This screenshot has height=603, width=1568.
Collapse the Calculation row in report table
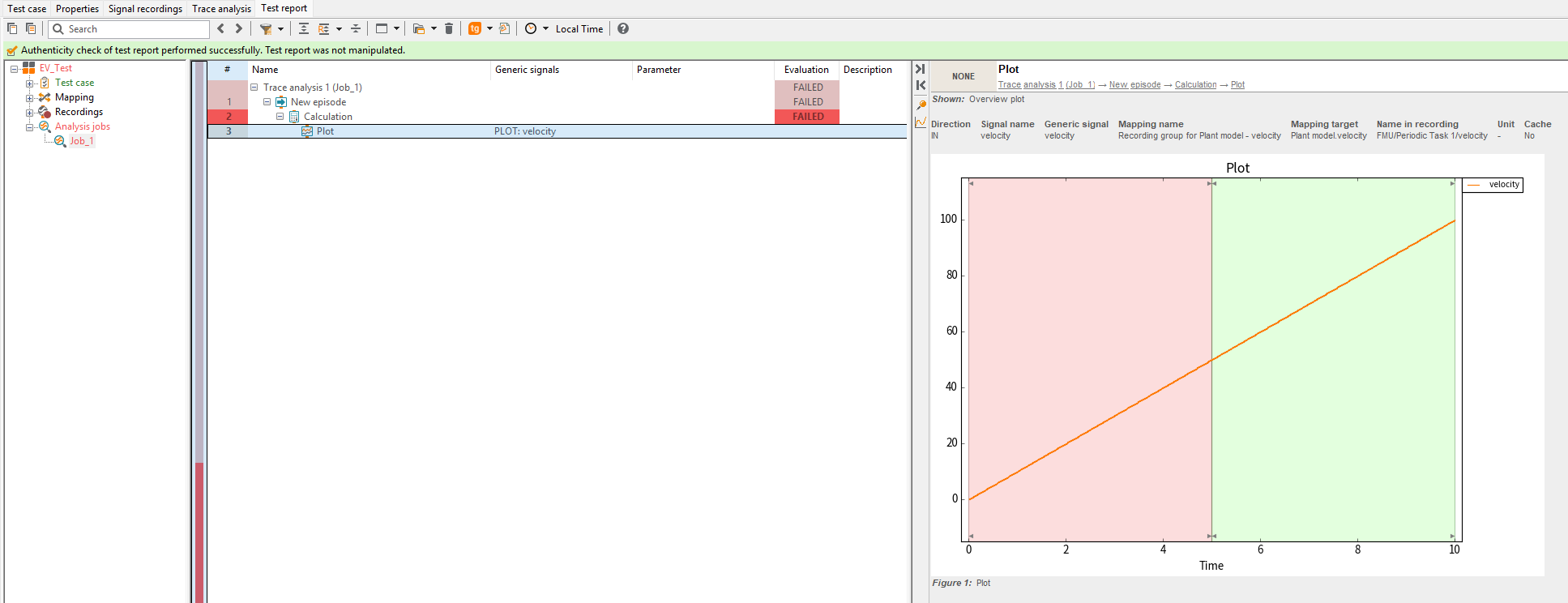[x=280, y=117]
